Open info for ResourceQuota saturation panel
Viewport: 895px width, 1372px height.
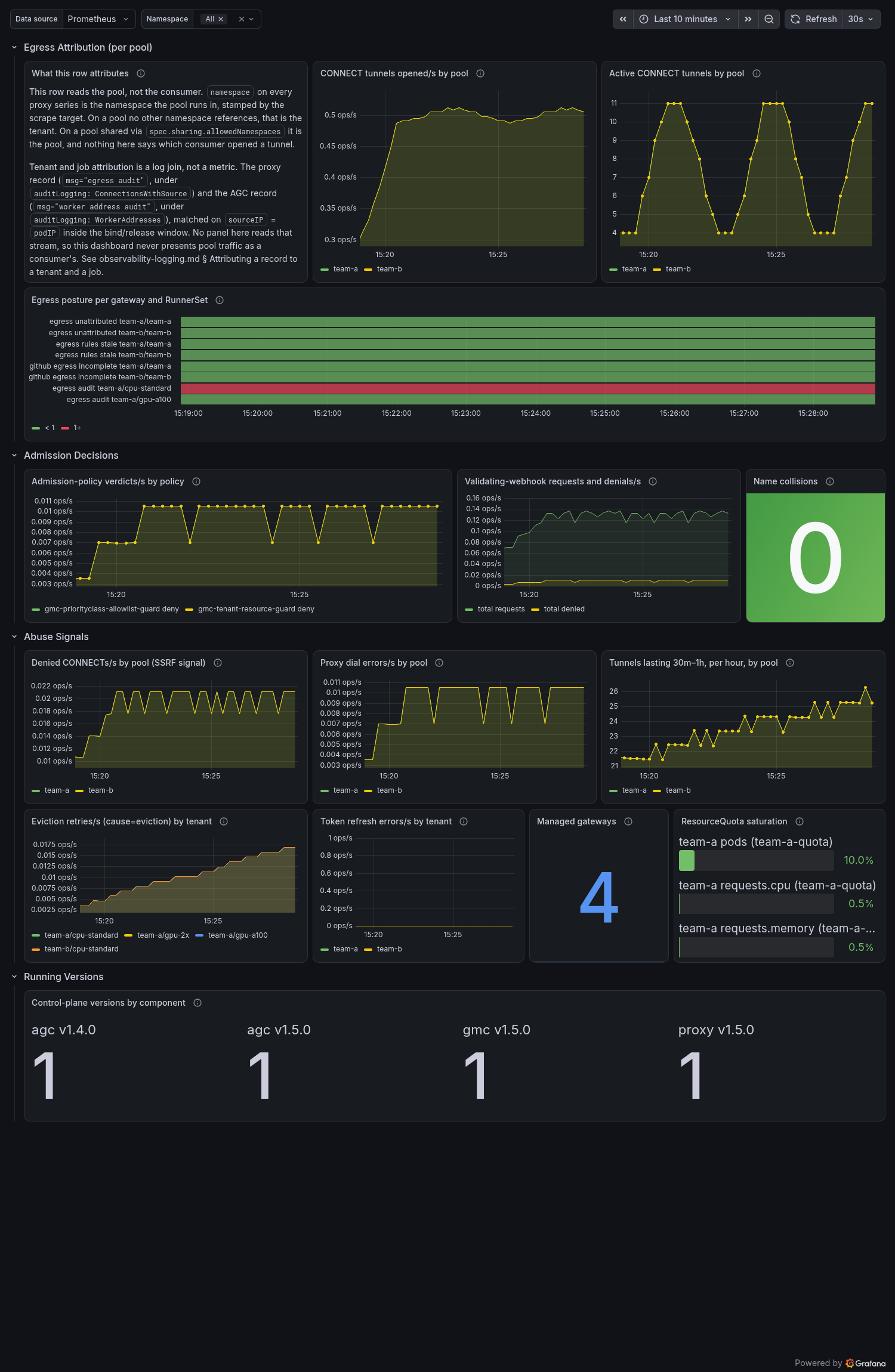click(x=800, y=821)
